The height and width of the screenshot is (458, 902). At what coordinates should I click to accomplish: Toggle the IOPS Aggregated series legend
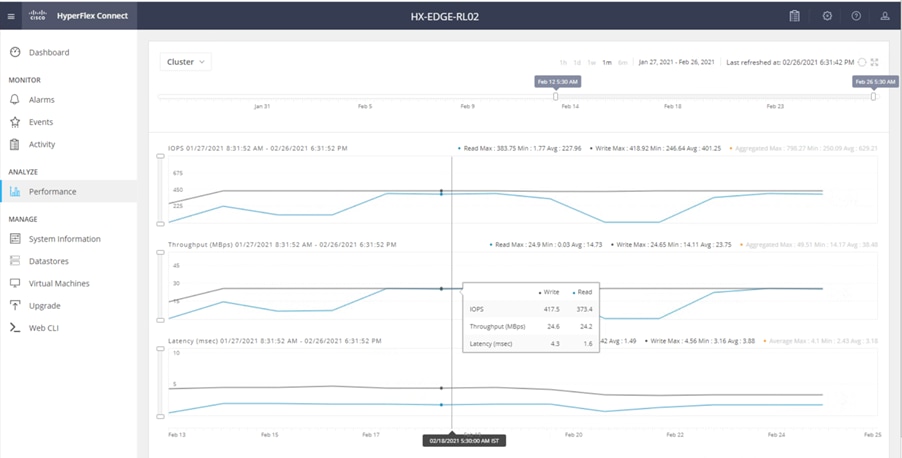804,148
